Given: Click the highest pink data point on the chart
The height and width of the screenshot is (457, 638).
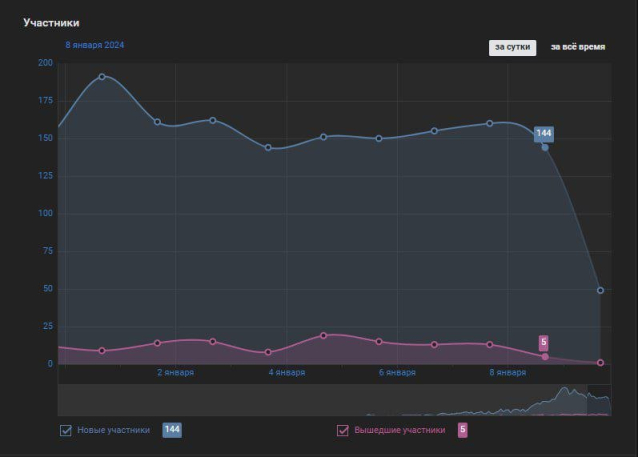Looking at the screenshot, I should click(323, 336).
